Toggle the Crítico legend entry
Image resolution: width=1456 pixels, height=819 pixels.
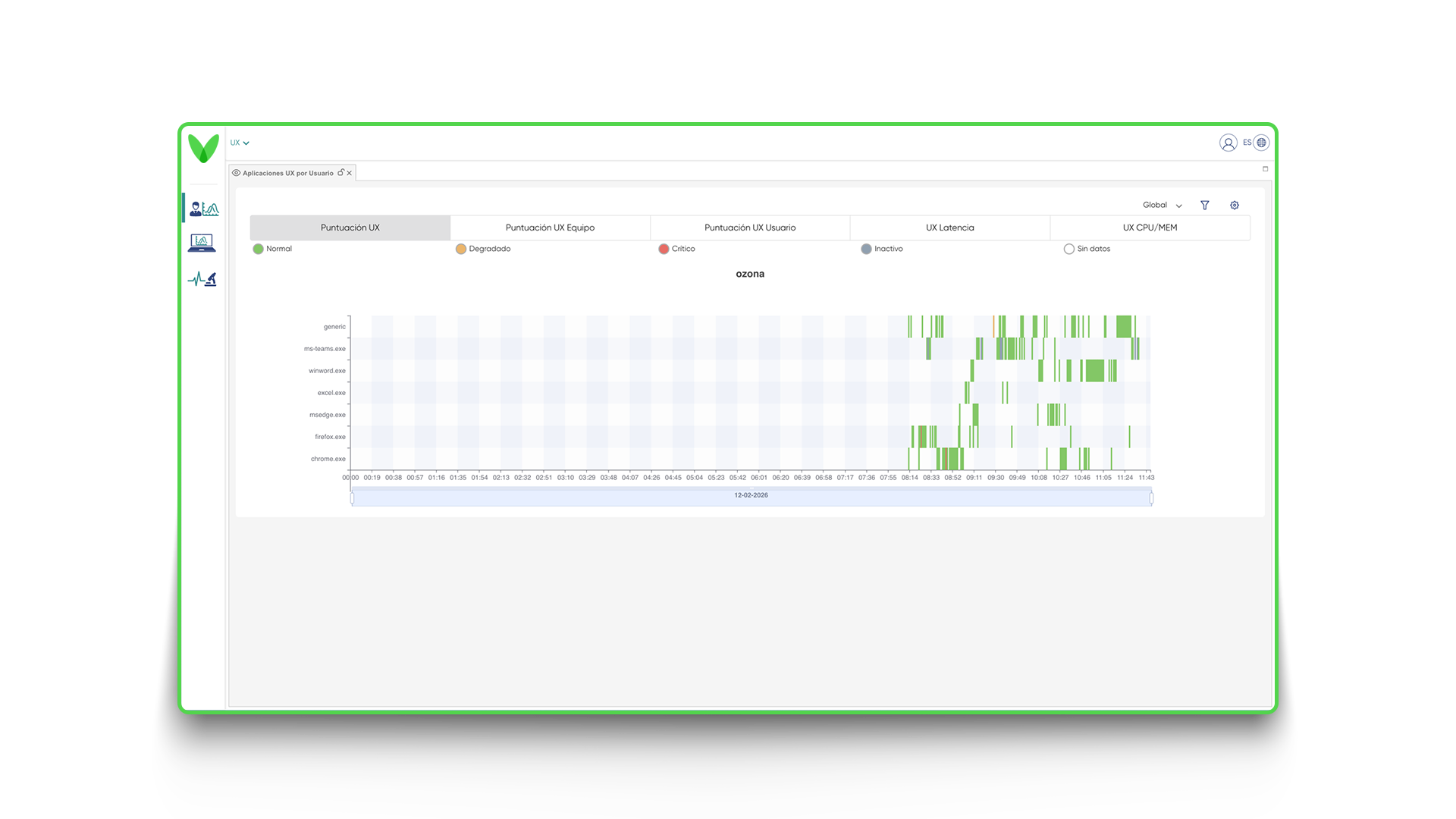(676, 249)
